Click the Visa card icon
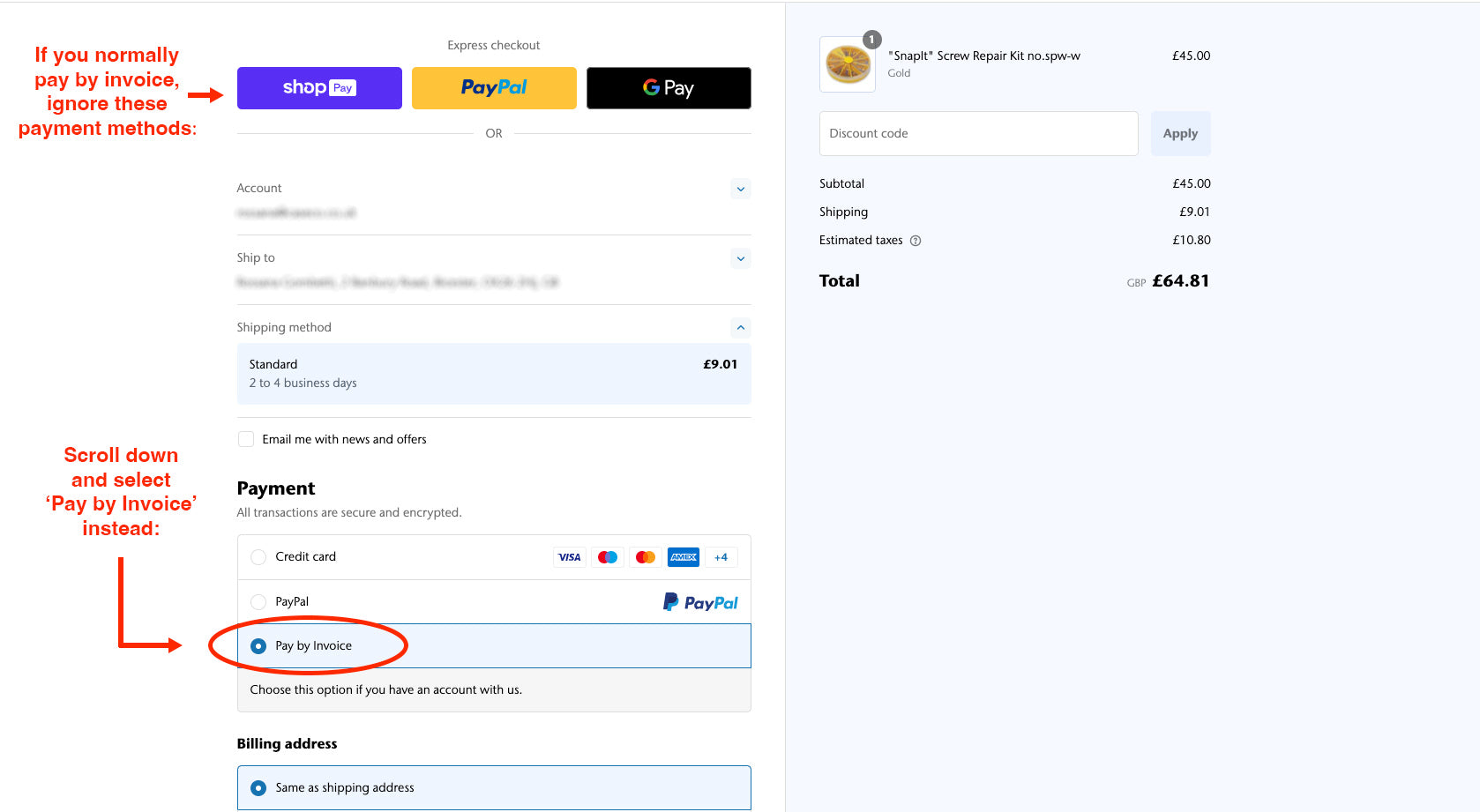This screenshot has height=812, width=1480. pyautogui.click(x=569, y=557)
